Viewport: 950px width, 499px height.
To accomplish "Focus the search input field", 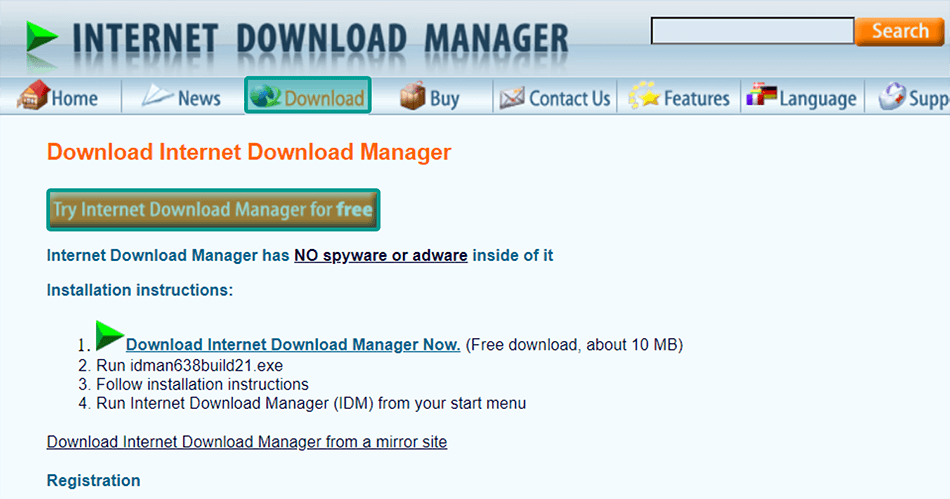I will coord(752,30).
